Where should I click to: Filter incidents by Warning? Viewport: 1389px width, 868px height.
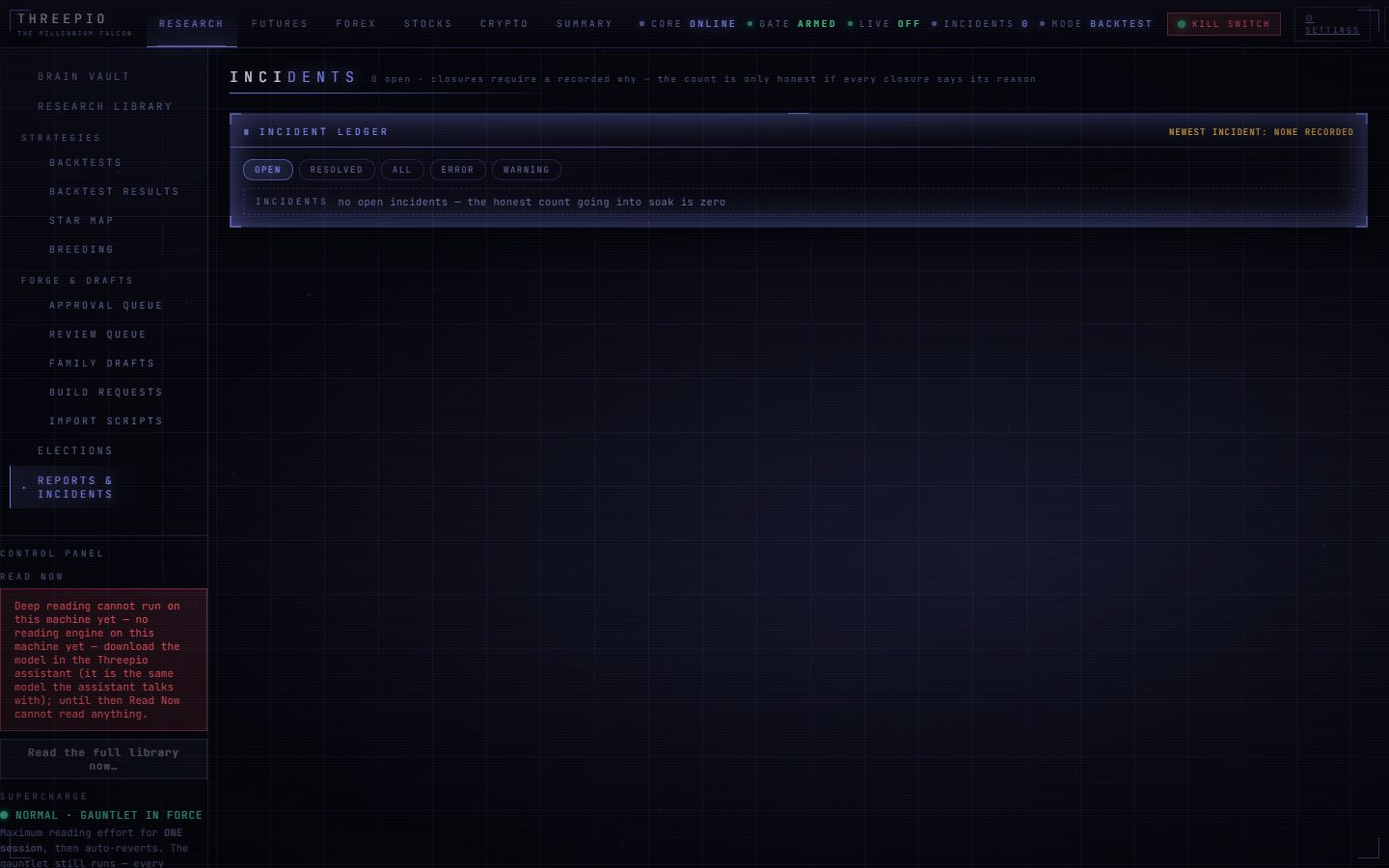526,170
